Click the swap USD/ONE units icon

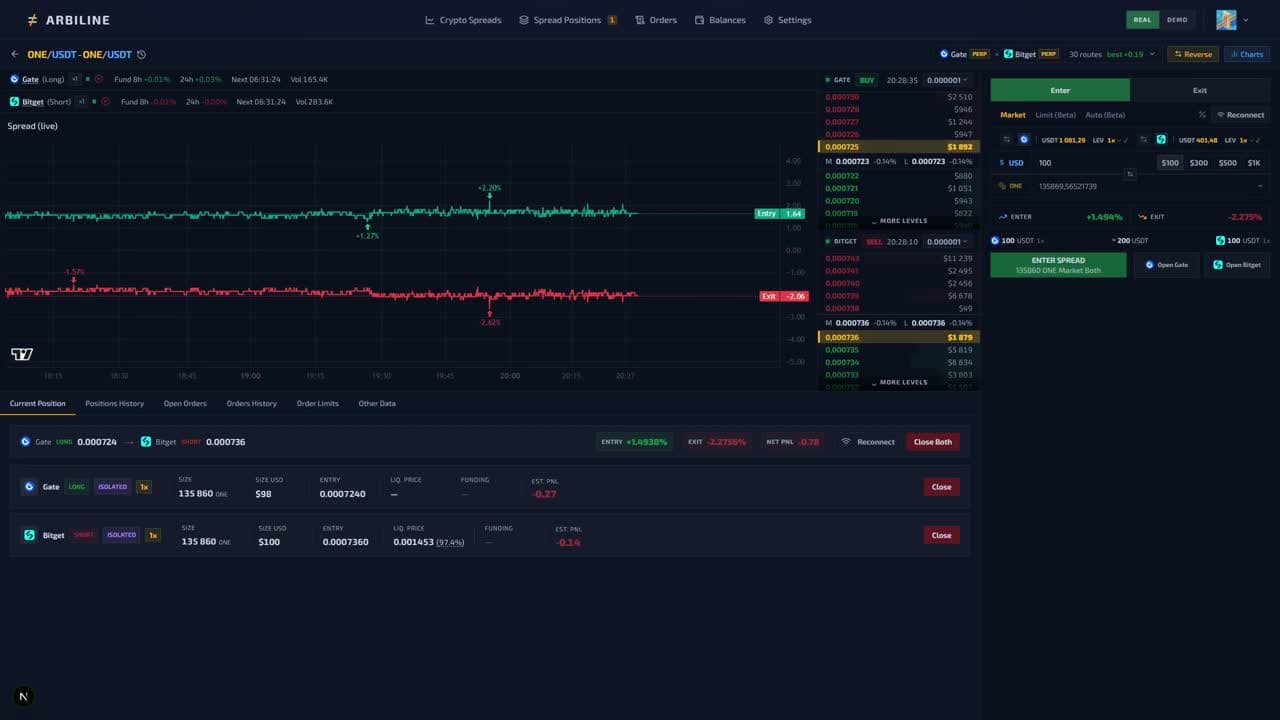coord(1130,174)
